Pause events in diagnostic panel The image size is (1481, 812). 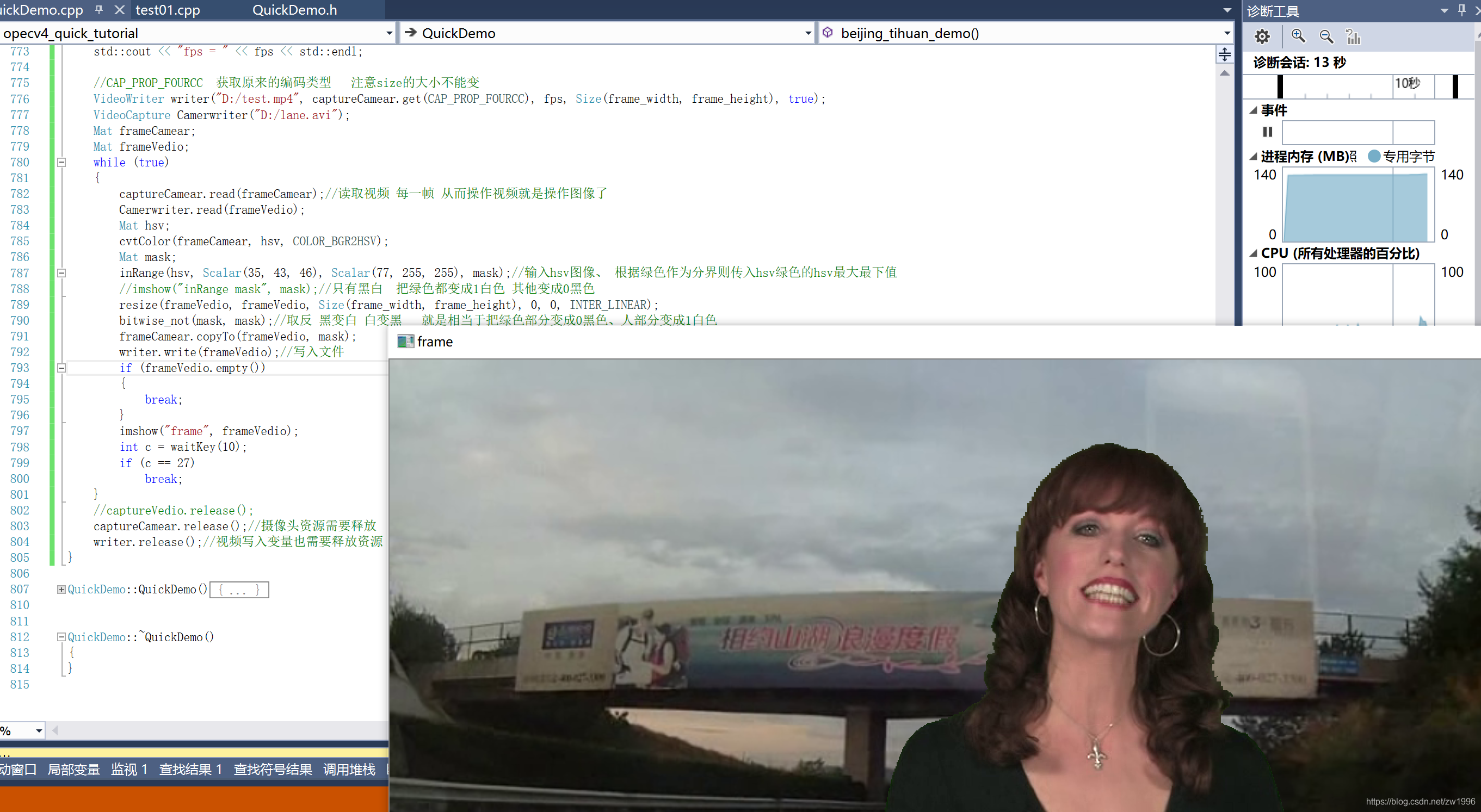[1267, 132]
